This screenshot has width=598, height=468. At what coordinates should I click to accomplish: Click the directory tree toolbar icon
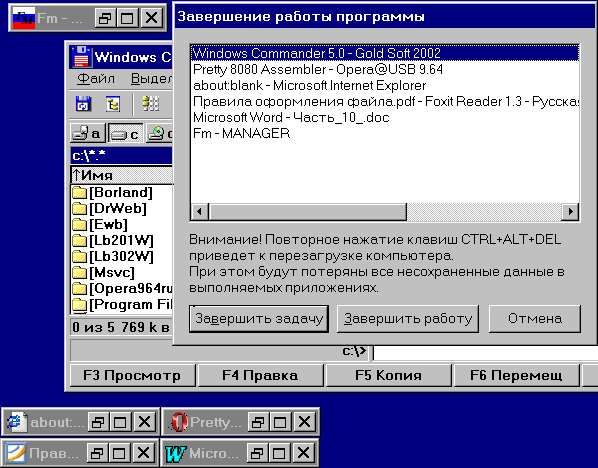pyautogui.click(x=113, y=103)
